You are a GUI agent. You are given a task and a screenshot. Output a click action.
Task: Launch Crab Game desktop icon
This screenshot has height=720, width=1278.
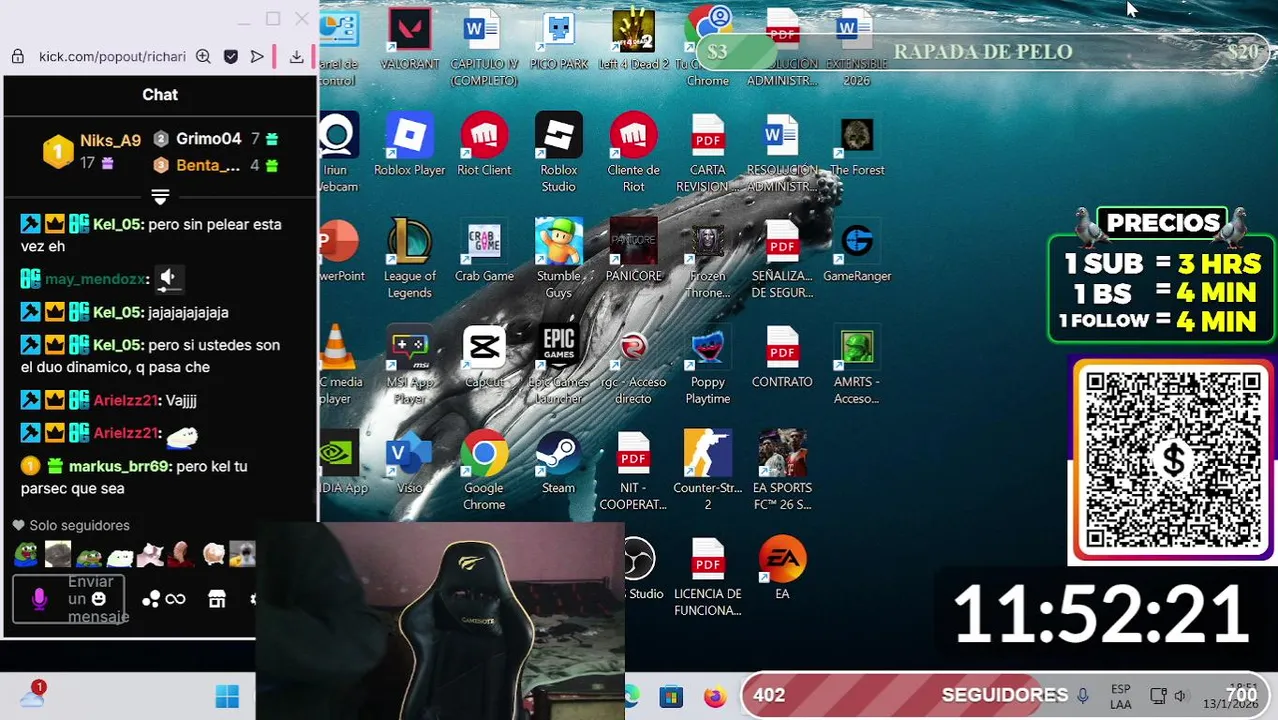pyautogui.click(x=484, y=252)
